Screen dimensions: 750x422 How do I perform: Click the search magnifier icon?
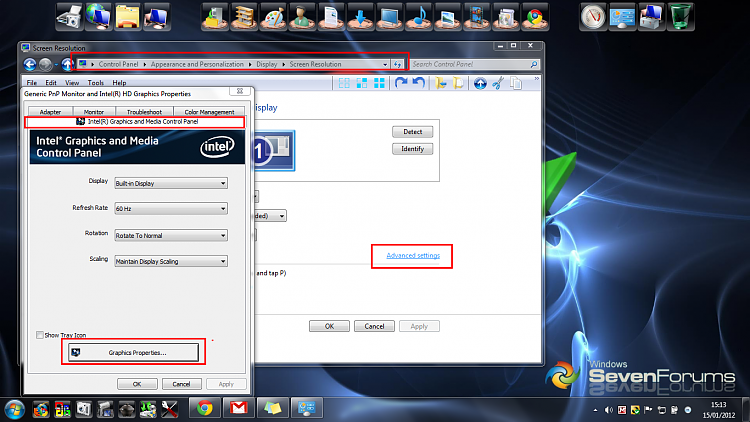[x=534, y=64]
